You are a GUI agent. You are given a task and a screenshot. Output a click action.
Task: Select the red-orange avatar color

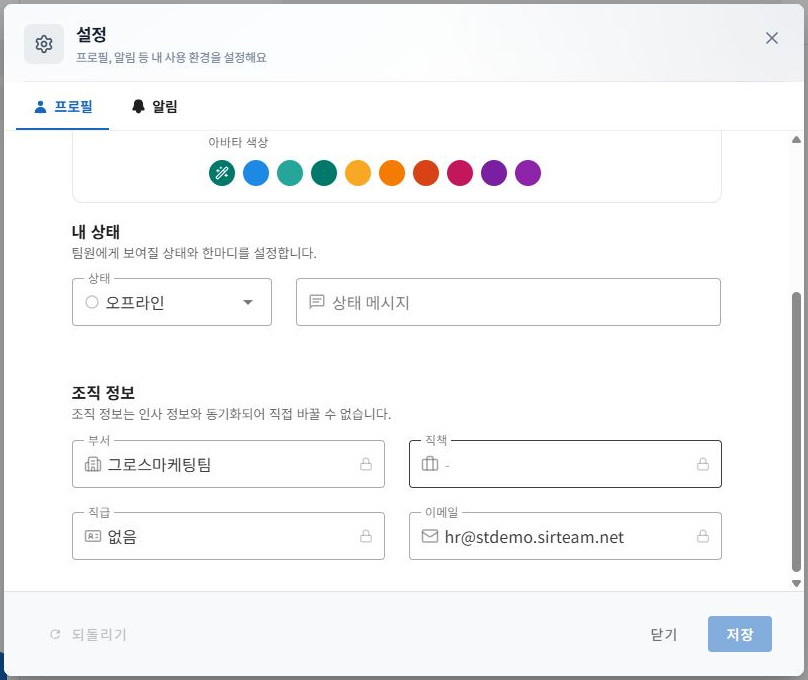click(x=426, y=173)
